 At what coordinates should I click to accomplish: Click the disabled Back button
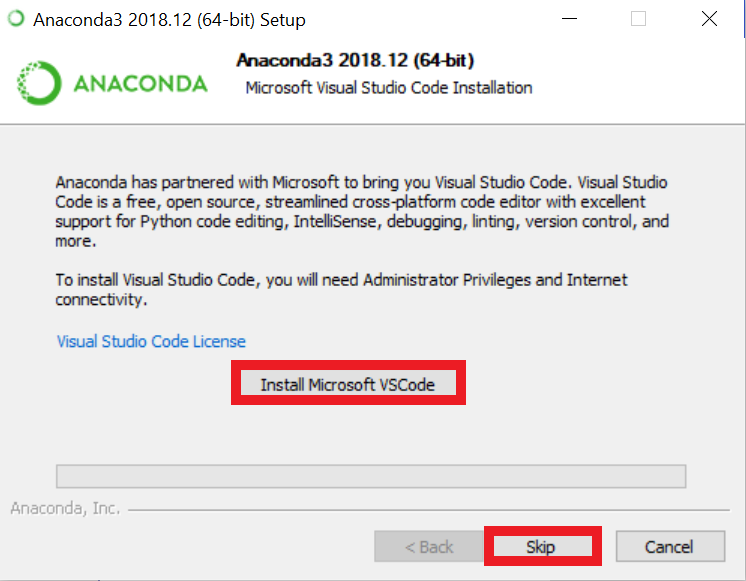point(429,547)
